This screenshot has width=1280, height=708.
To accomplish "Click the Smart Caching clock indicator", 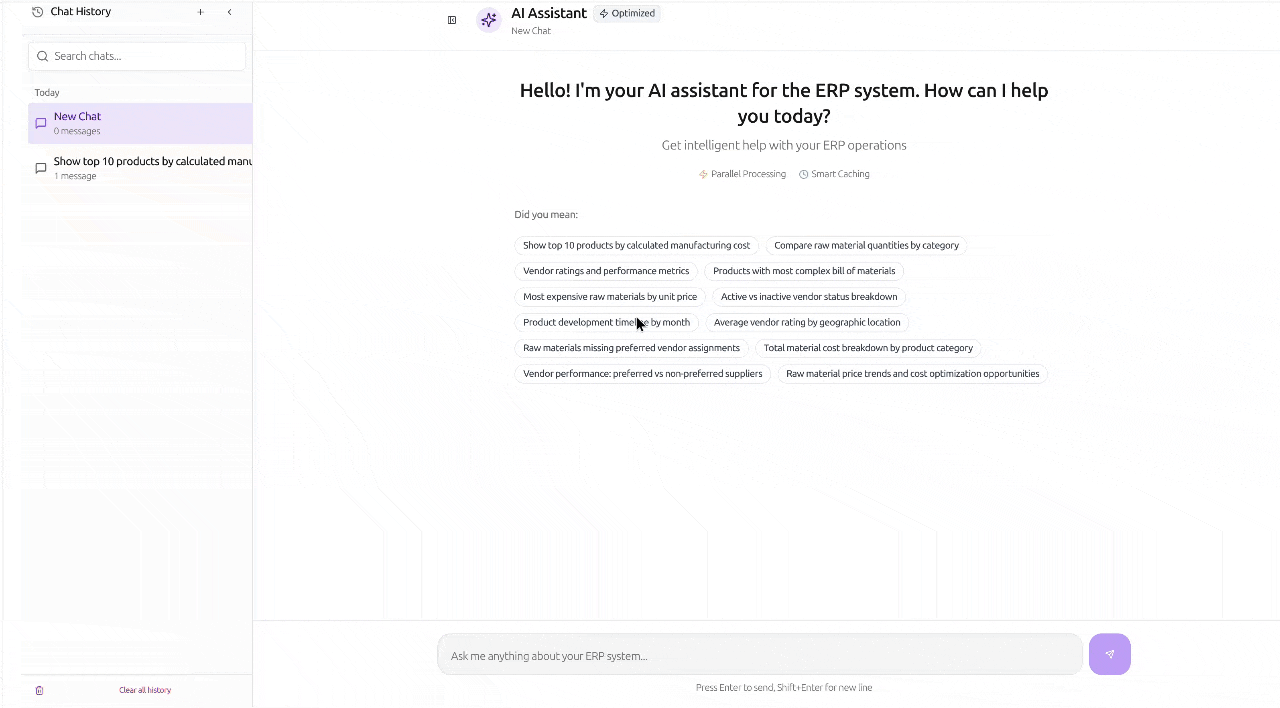I will pos(803,174).
